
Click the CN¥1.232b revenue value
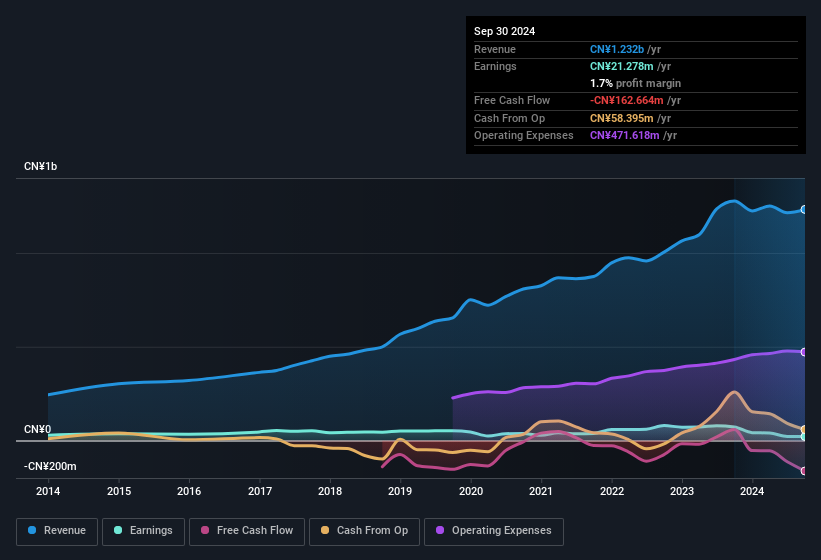[617, 49]
